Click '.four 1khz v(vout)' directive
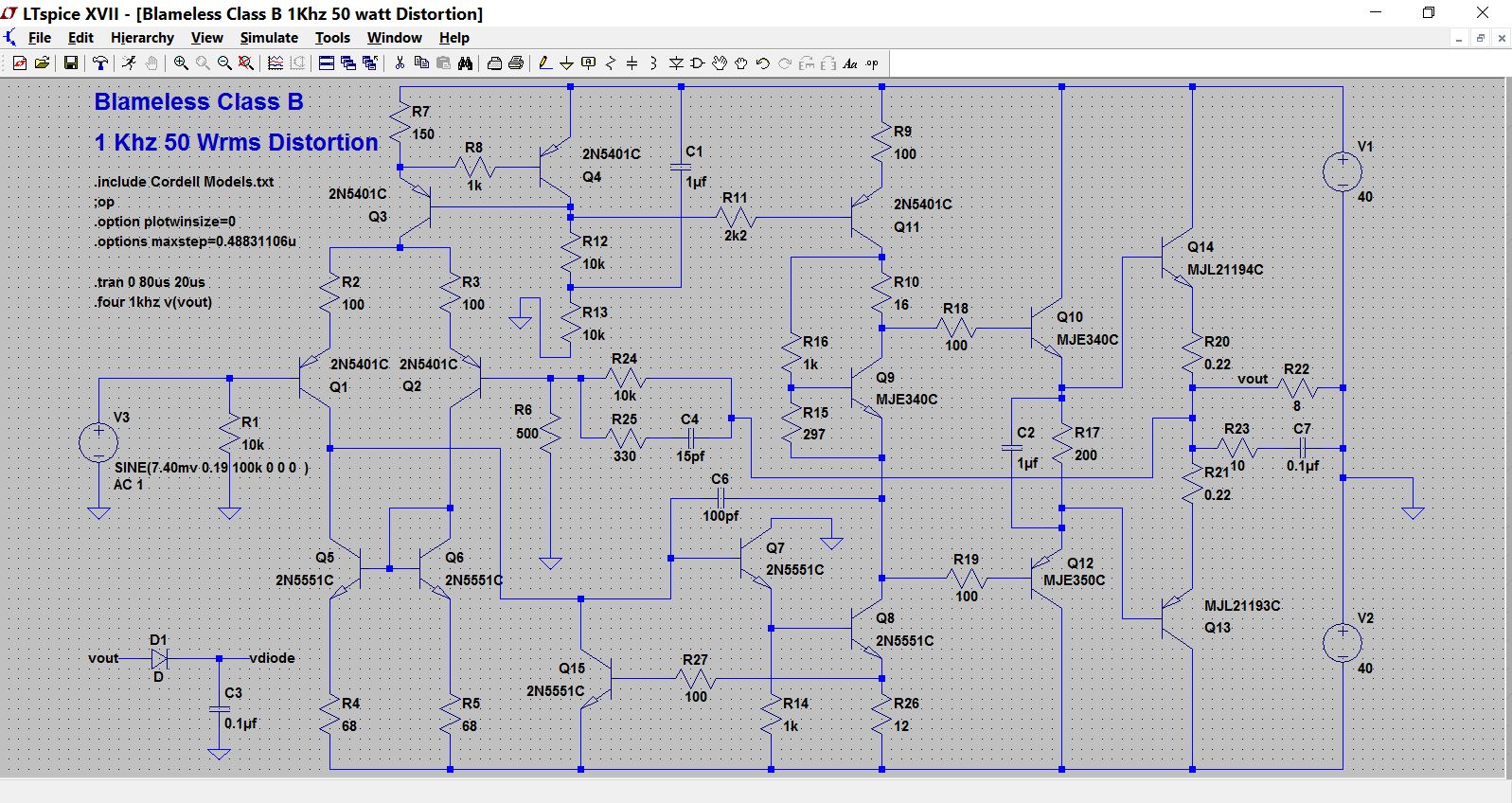 (x=153, y=302)
